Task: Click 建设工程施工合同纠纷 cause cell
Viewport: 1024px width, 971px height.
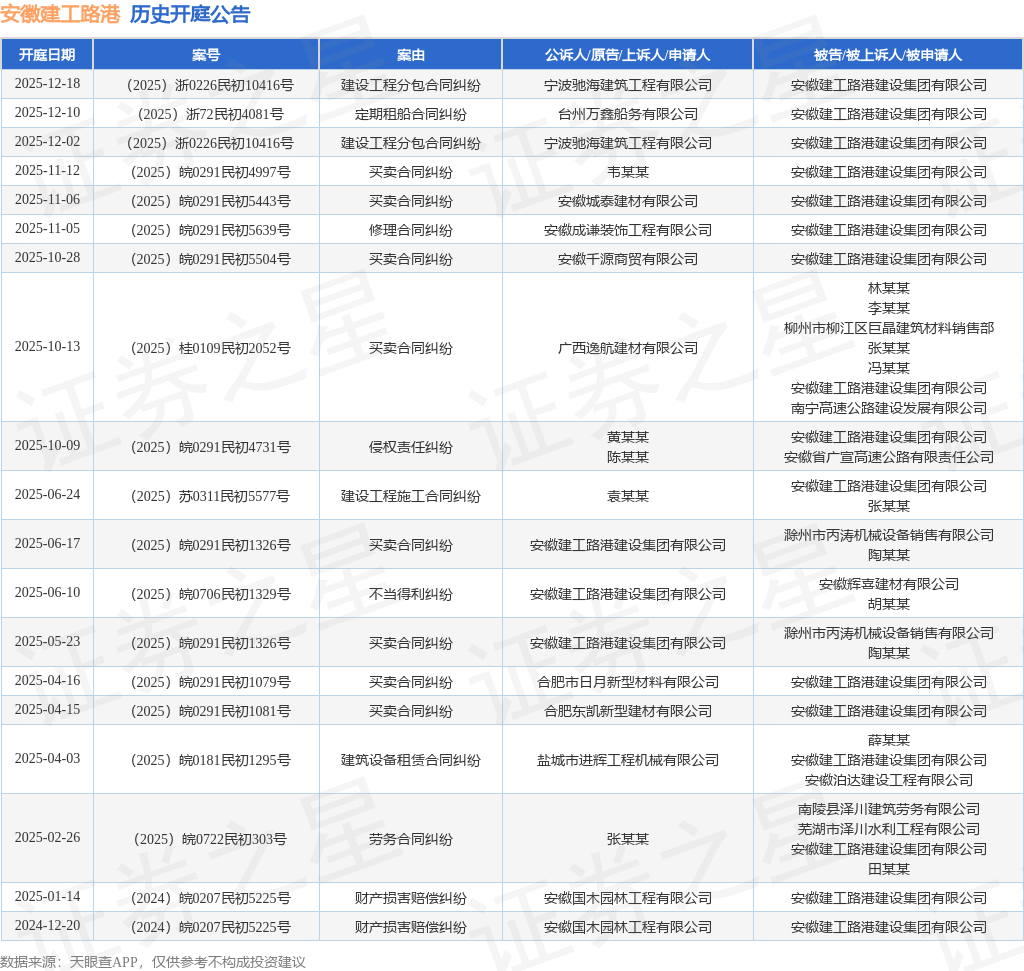Action: click(411, 496)
